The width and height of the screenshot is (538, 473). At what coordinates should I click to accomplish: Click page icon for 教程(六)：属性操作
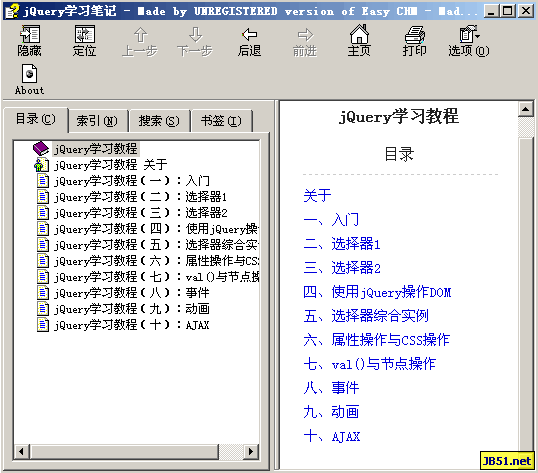tap(43, 261)
